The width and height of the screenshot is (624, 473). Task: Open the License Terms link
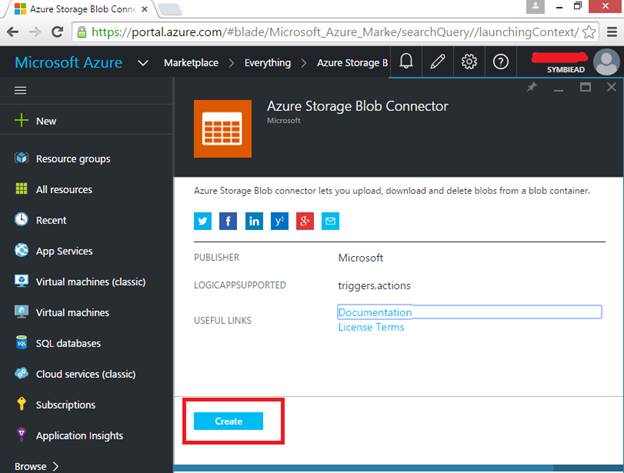click(371, 327)
